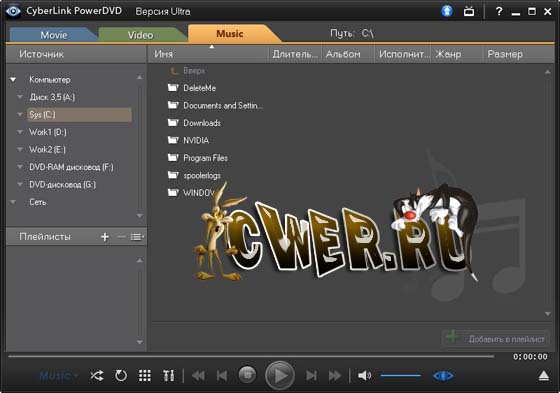Select the Music tab
Screen dimensions: 560x393
(230, 34)
